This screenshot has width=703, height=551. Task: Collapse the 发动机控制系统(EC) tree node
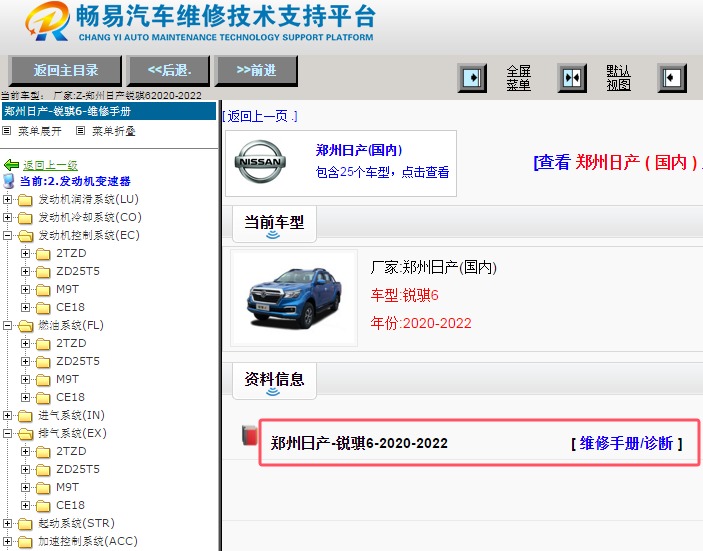click(x=7, y=235)
